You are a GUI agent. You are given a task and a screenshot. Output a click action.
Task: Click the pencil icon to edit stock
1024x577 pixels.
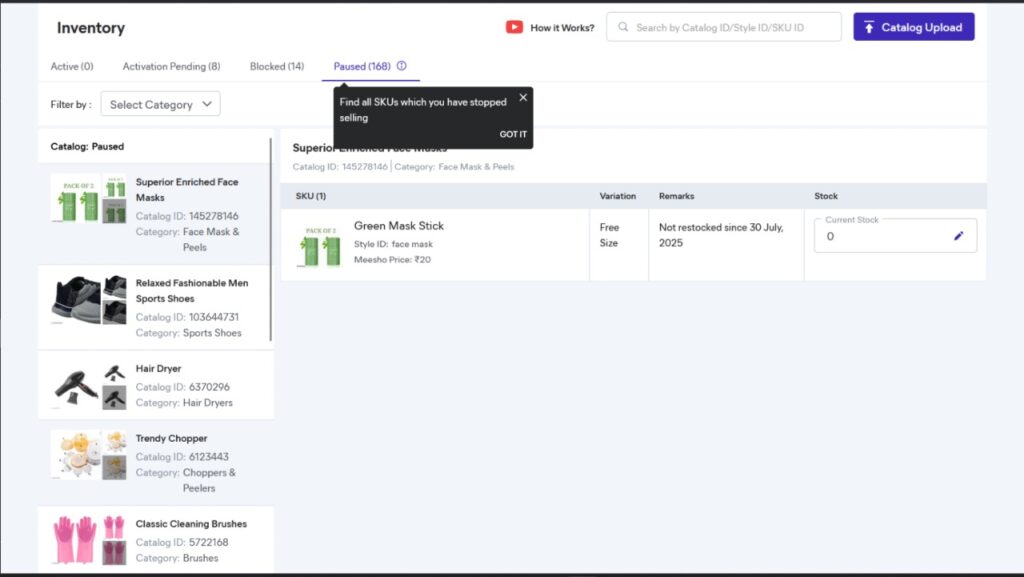tap(958, 236)
